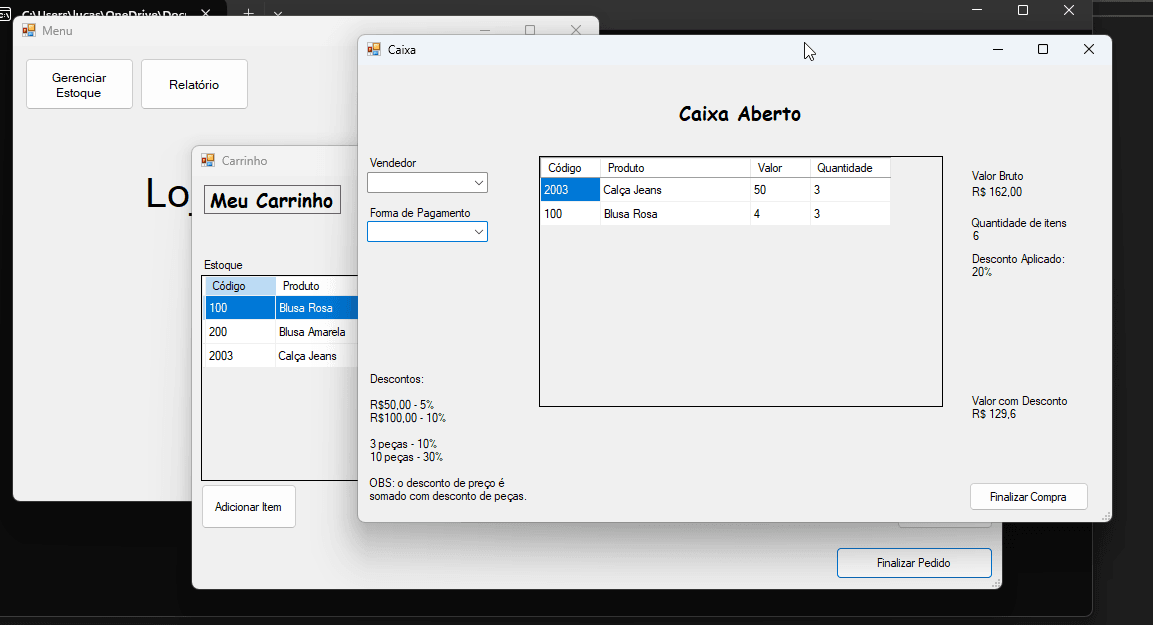This screenshot has height=625, width=1153.
Task: Select the Calça Jeans row in Caixa grid
Action: click(x=715, y=190)
